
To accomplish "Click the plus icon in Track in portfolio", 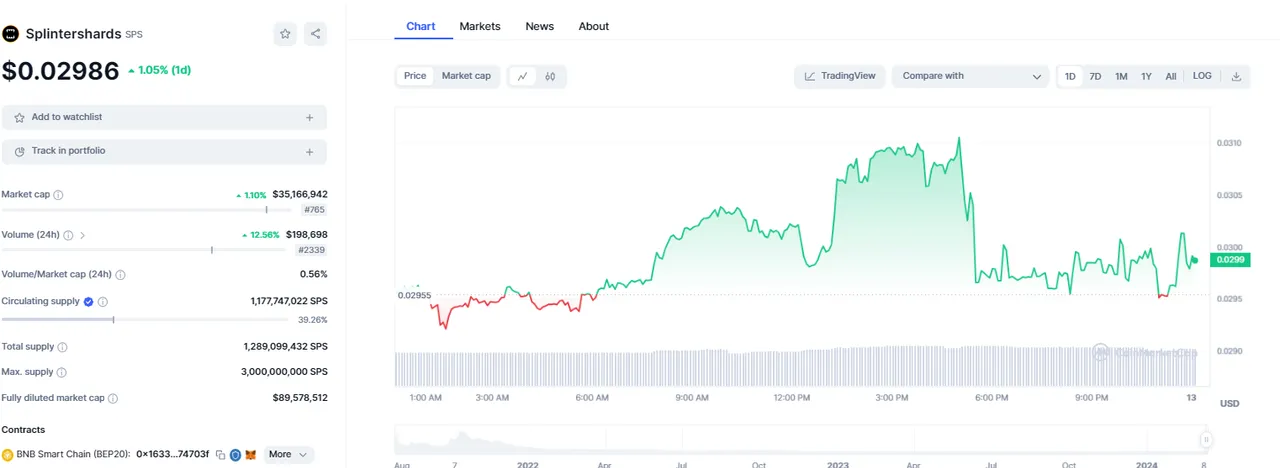I will pos(310,152).
